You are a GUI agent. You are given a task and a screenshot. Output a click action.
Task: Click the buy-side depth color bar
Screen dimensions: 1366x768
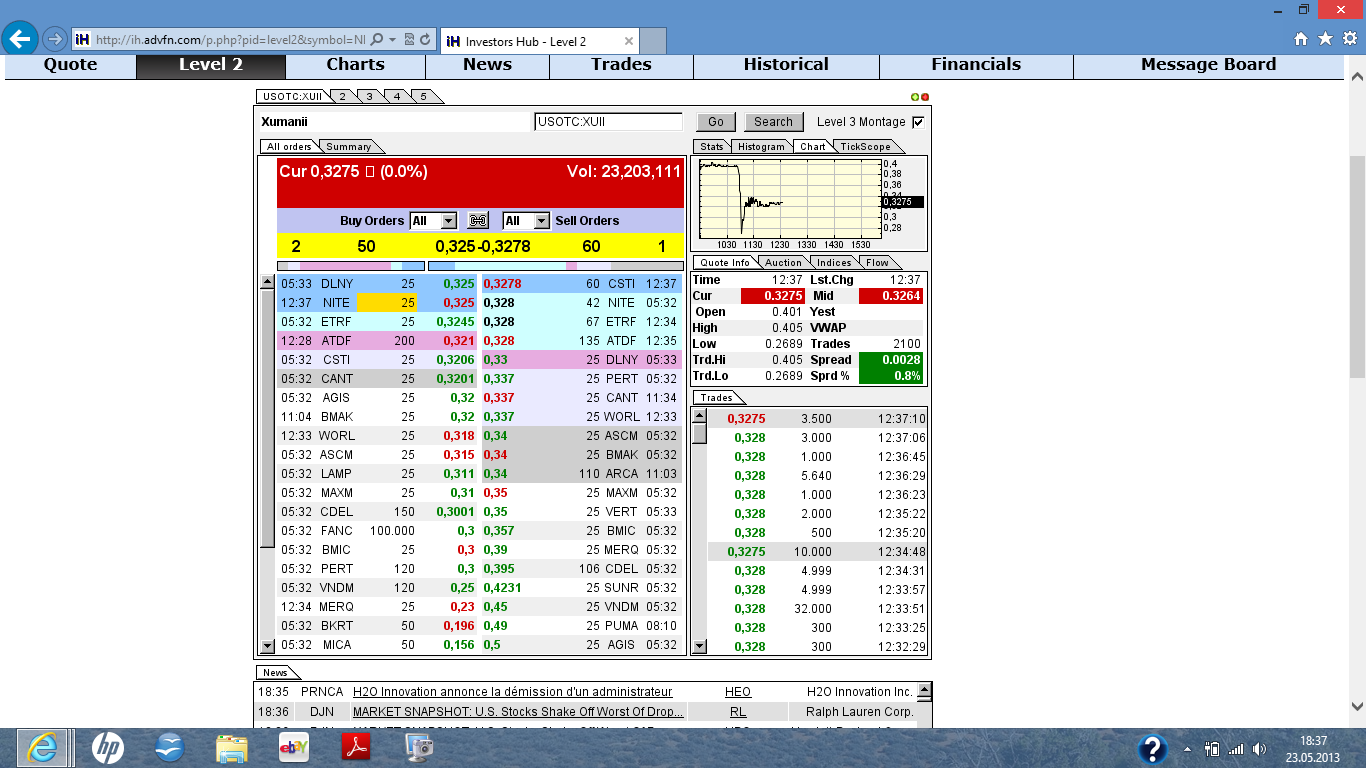(x=351, y=266)
